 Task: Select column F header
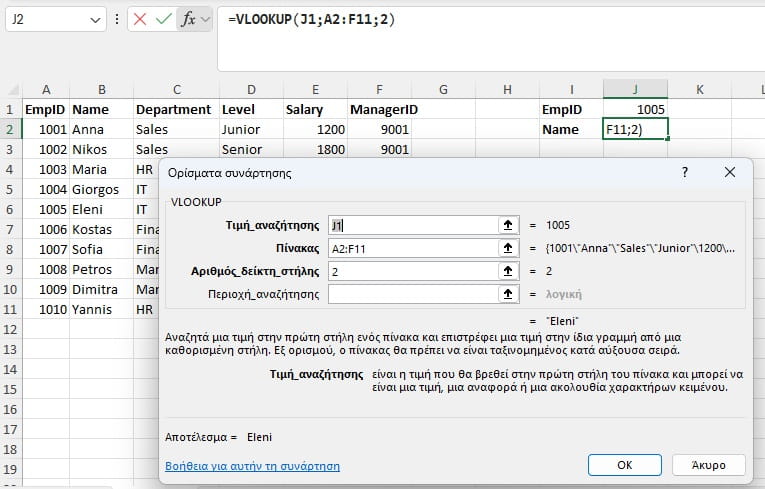(x=379, y=90)
